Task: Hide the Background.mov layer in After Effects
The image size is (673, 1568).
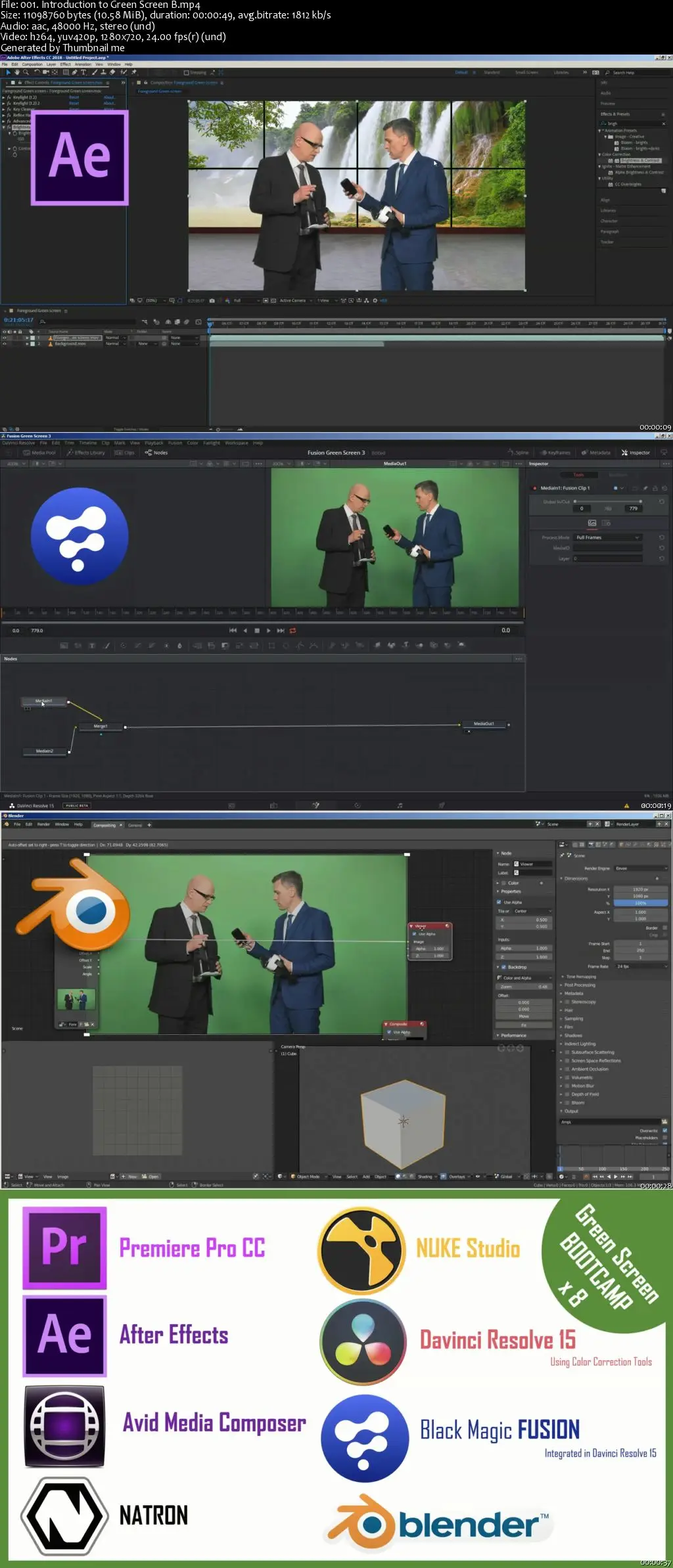Action: [x=4, y=344]
